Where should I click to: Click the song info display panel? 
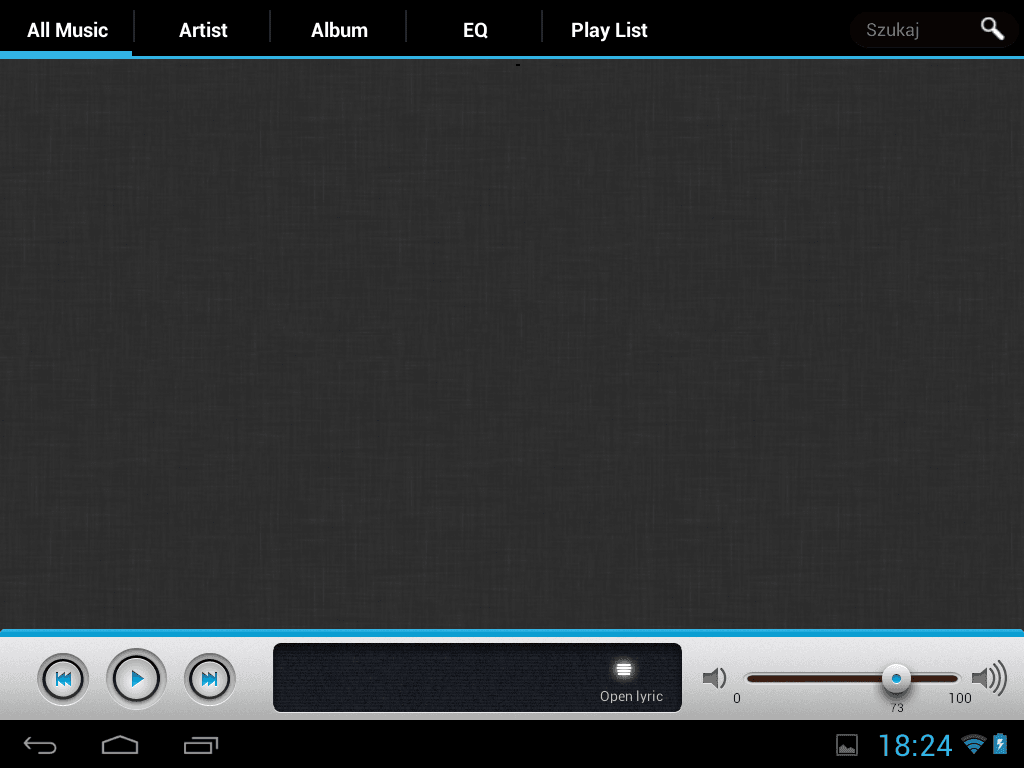477,677
